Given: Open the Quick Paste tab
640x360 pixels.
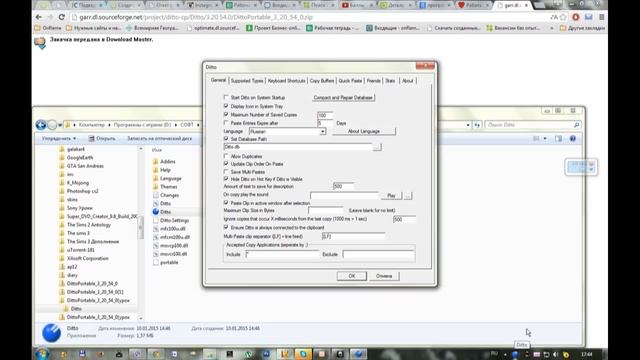Looking at the screenshot, I should (x=350, y=81).
